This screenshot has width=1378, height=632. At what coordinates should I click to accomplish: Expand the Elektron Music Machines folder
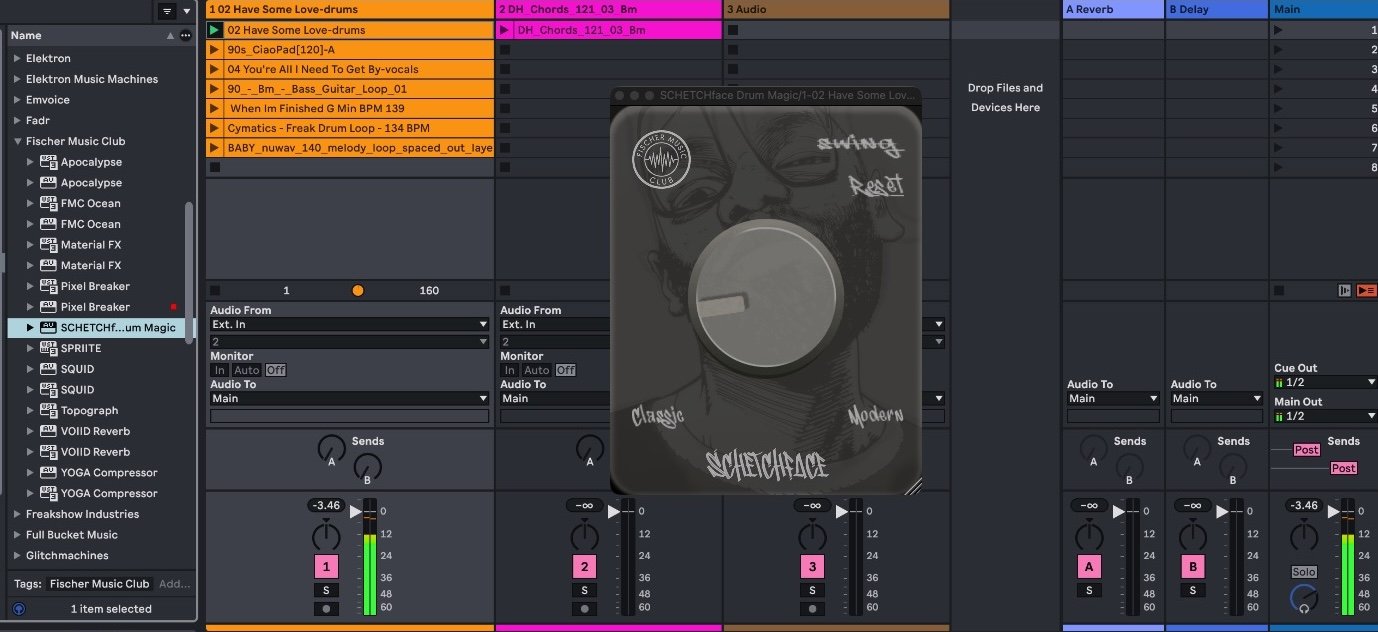17,79
